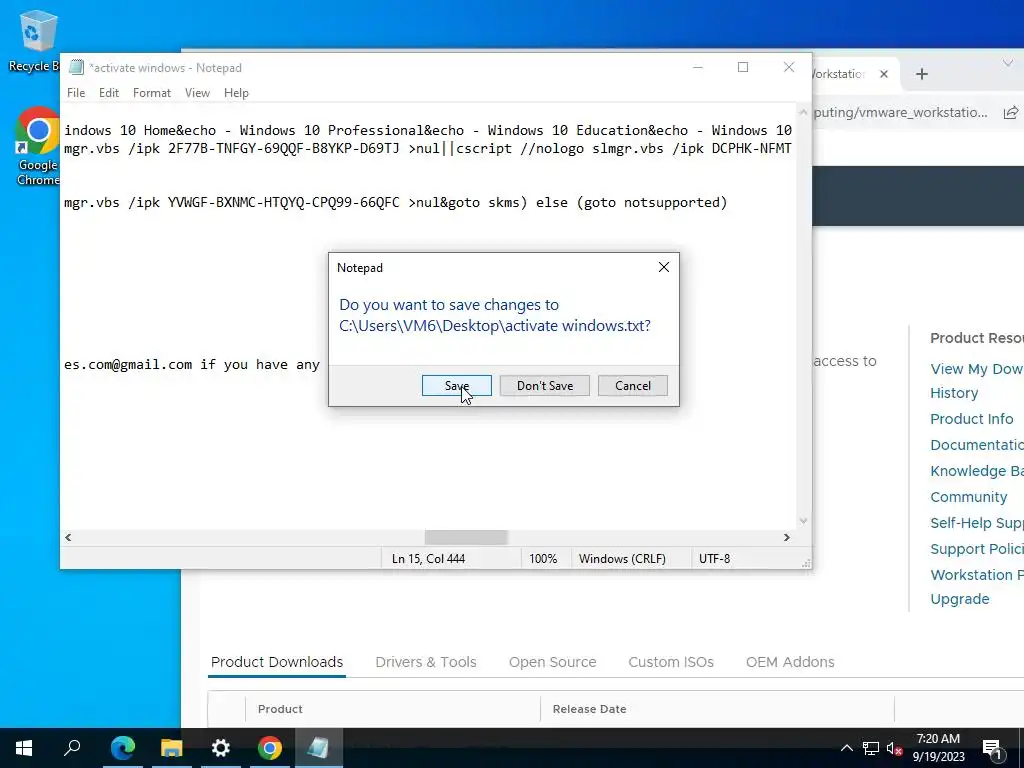Launch Microsoft Edge from the taskbar
This screenshot has height=768, width=1024.
click(122, 748)
